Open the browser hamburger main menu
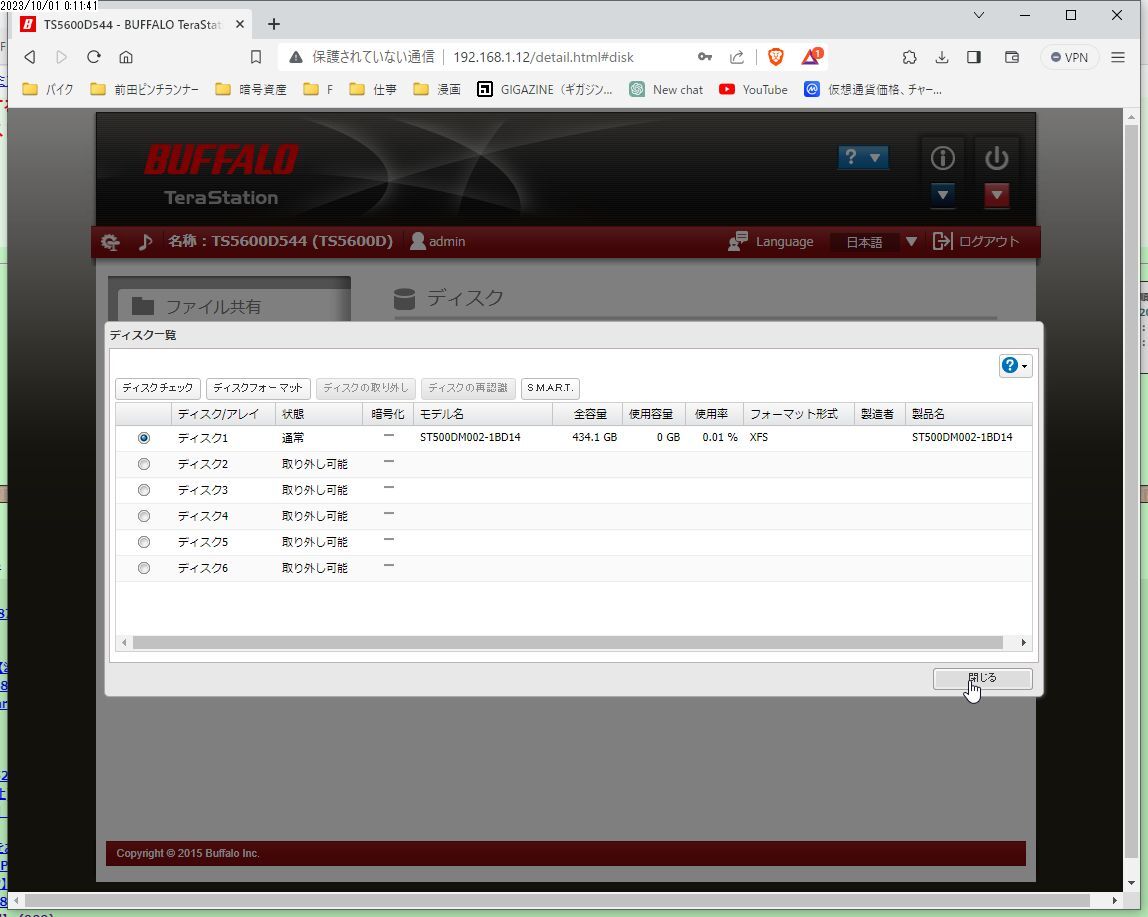This screenshot has width=1148, height=917. click(1118, 57)
